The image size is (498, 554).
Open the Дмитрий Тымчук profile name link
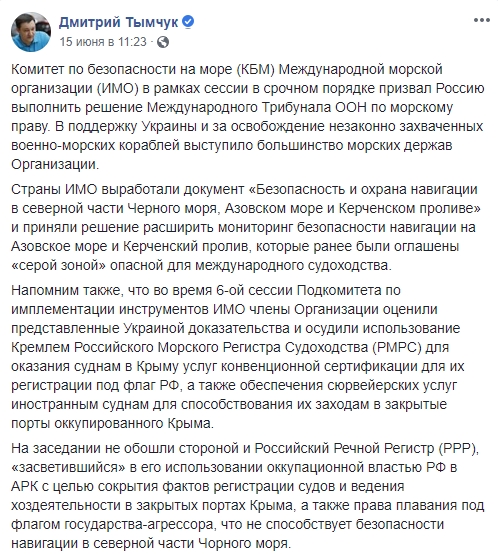click(119, 22)
